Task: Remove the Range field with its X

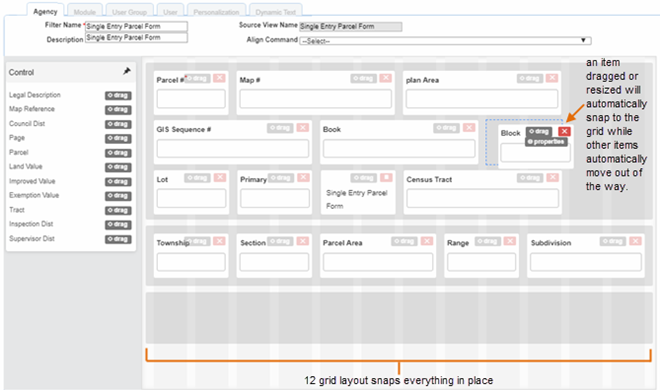Action: click(510, 241)
